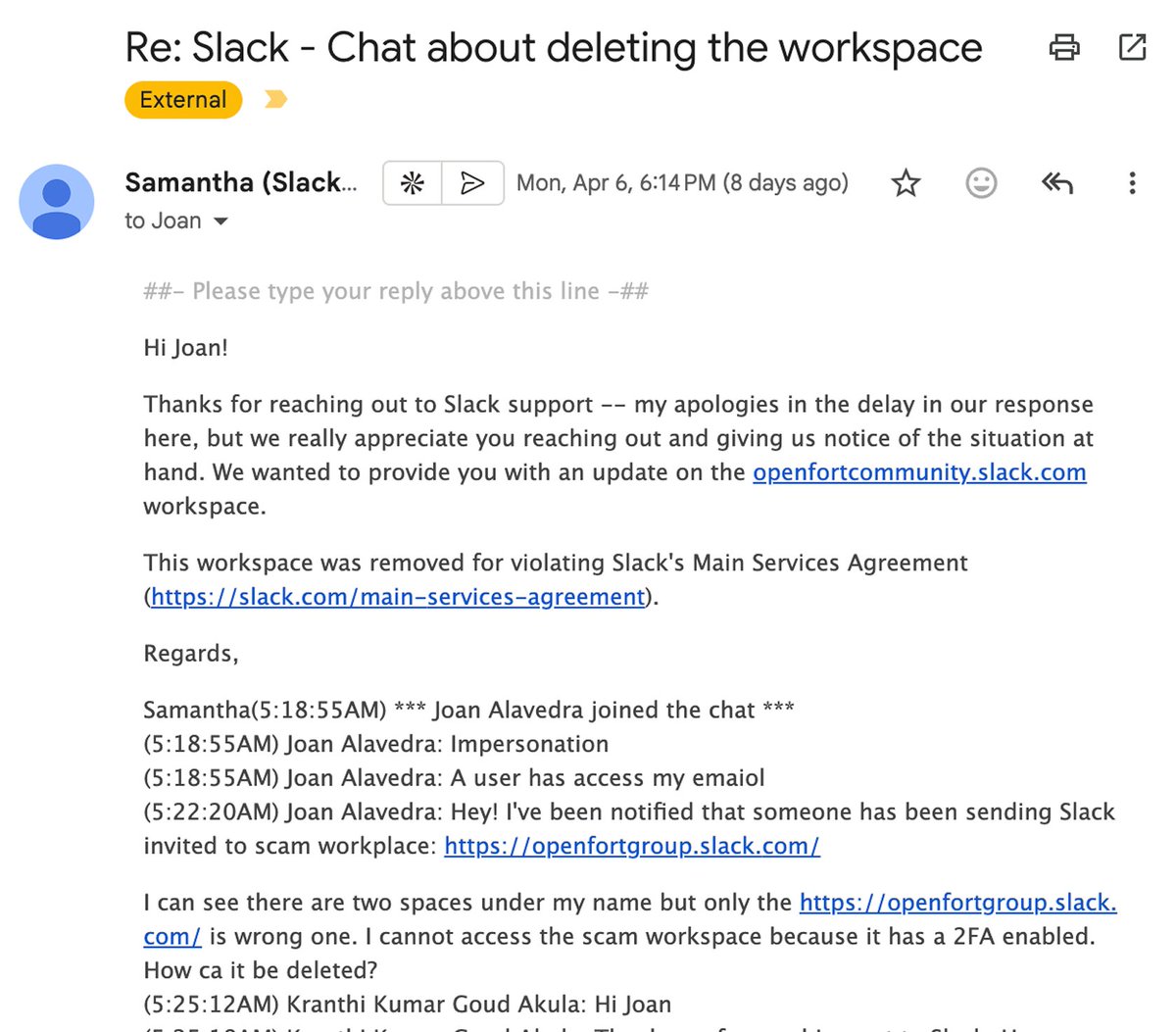Screen dimensions: 1176x1032
Task: Expand recipient details arrow beside 'to Joan'
Action: 220,221
